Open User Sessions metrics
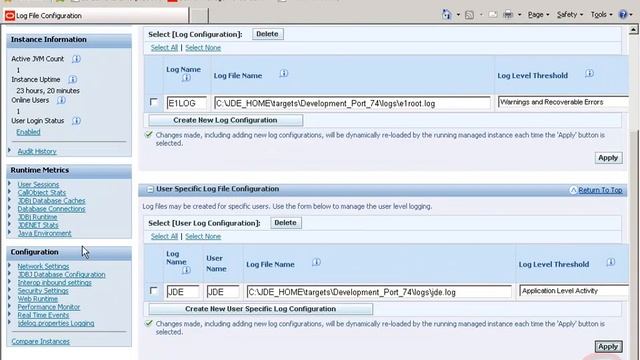Screen dimensions: 640x360 click(x=38, y=184)
